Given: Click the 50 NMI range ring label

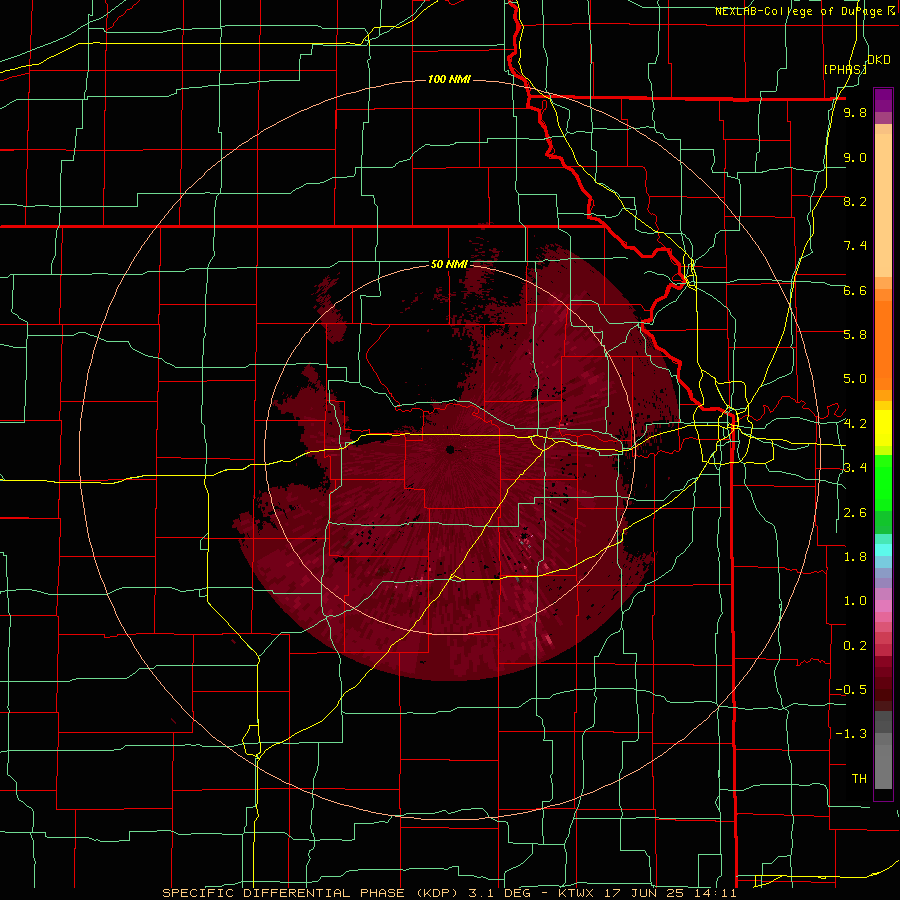Looking at the screenshot, I should [x=449, y=265].
